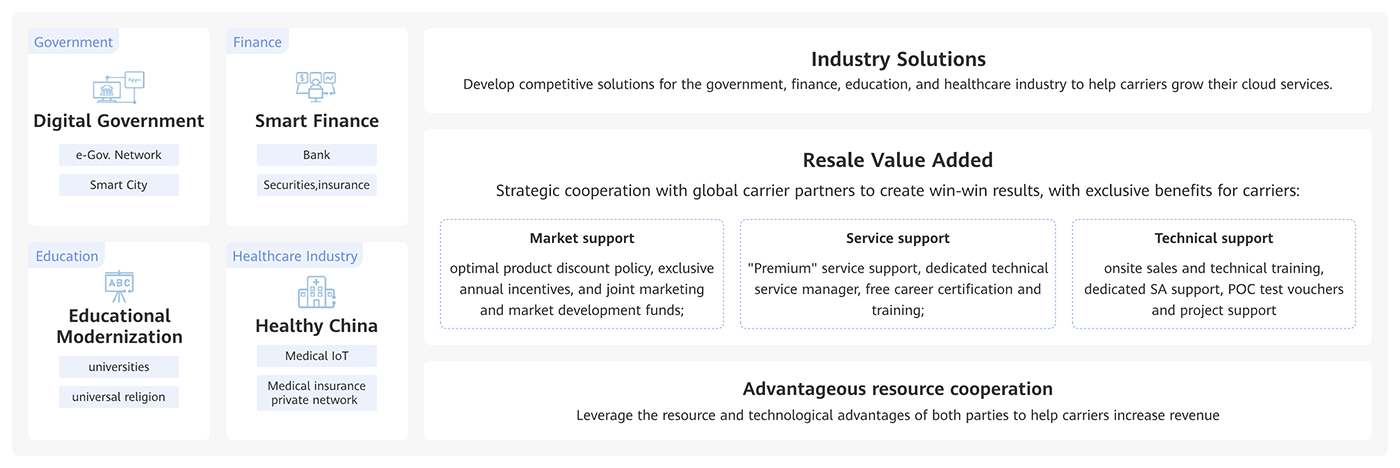The image size is (1400, 468).
Task: Click the e-Gov. Network tag
Action: (x=119, y=155)
